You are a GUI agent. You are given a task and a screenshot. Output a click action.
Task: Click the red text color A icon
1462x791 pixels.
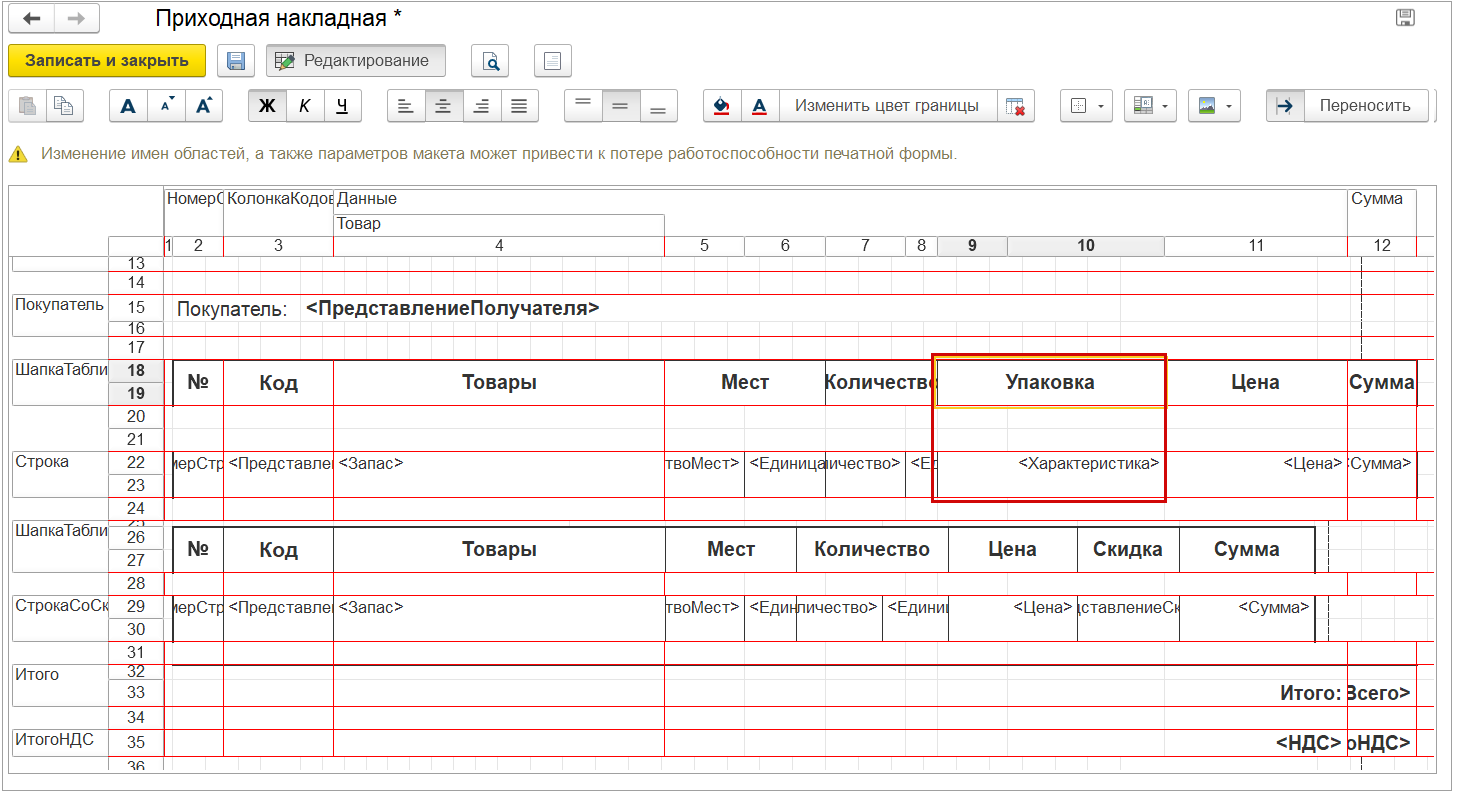(x=760, y=105)
